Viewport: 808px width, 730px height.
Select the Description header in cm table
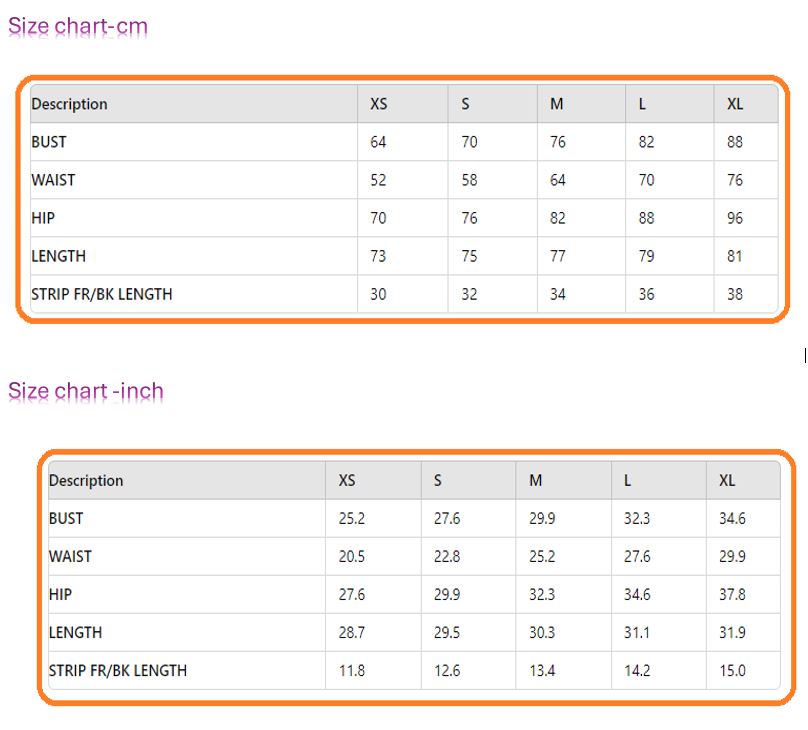pos(69,104)
